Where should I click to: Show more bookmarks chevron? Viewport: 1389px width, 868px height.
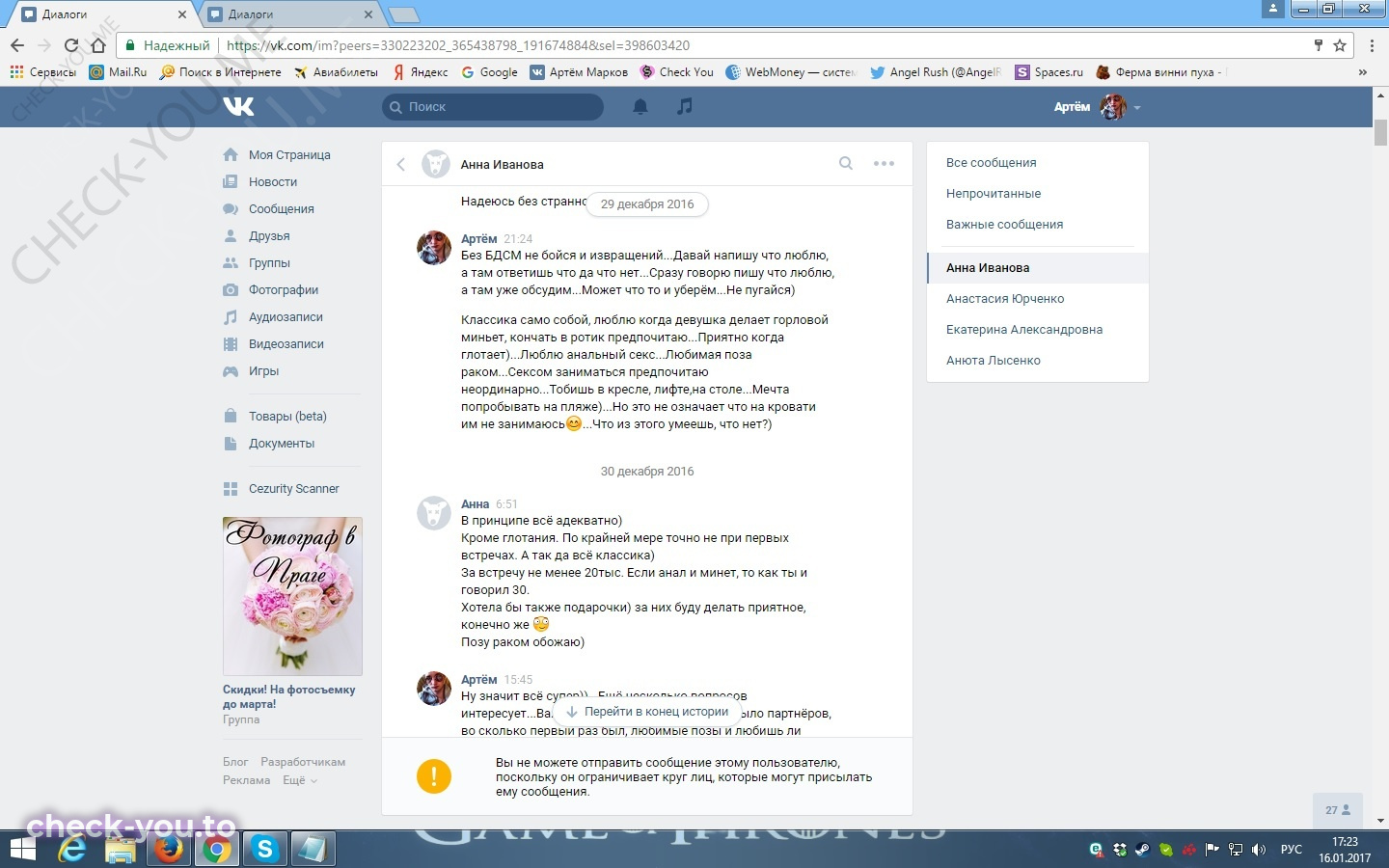pos(1362,72)
